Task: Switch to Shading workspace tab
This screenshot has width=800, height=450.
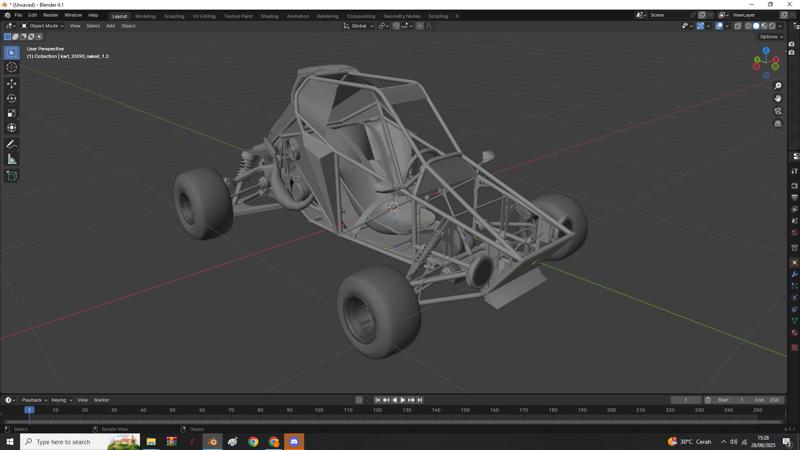Action: pyautogui.click(x=269, y=16)
